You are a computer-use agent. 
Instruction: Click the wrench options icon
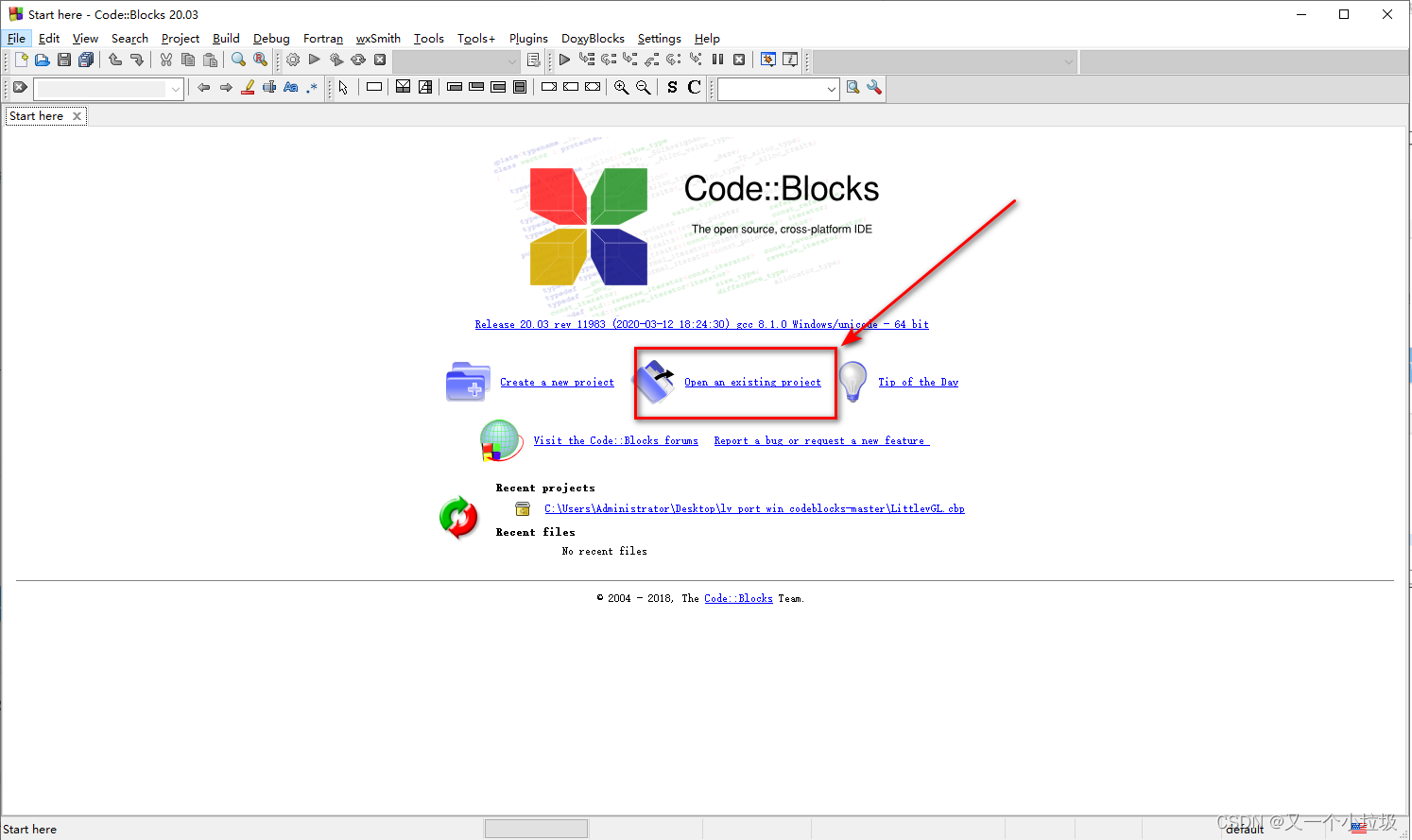pos(874,88)
